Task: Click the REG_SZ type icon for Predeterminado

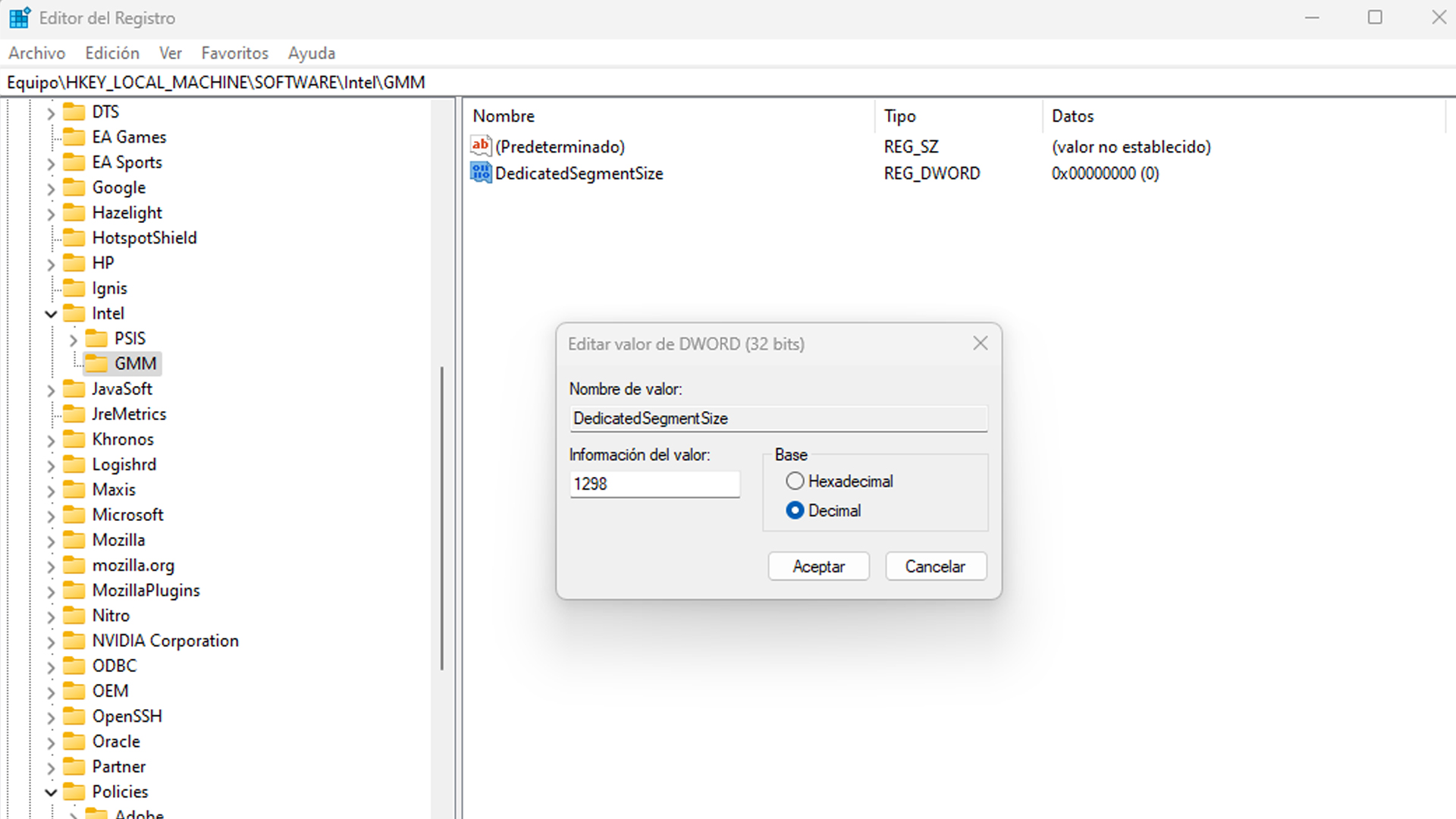Action: 482,146
